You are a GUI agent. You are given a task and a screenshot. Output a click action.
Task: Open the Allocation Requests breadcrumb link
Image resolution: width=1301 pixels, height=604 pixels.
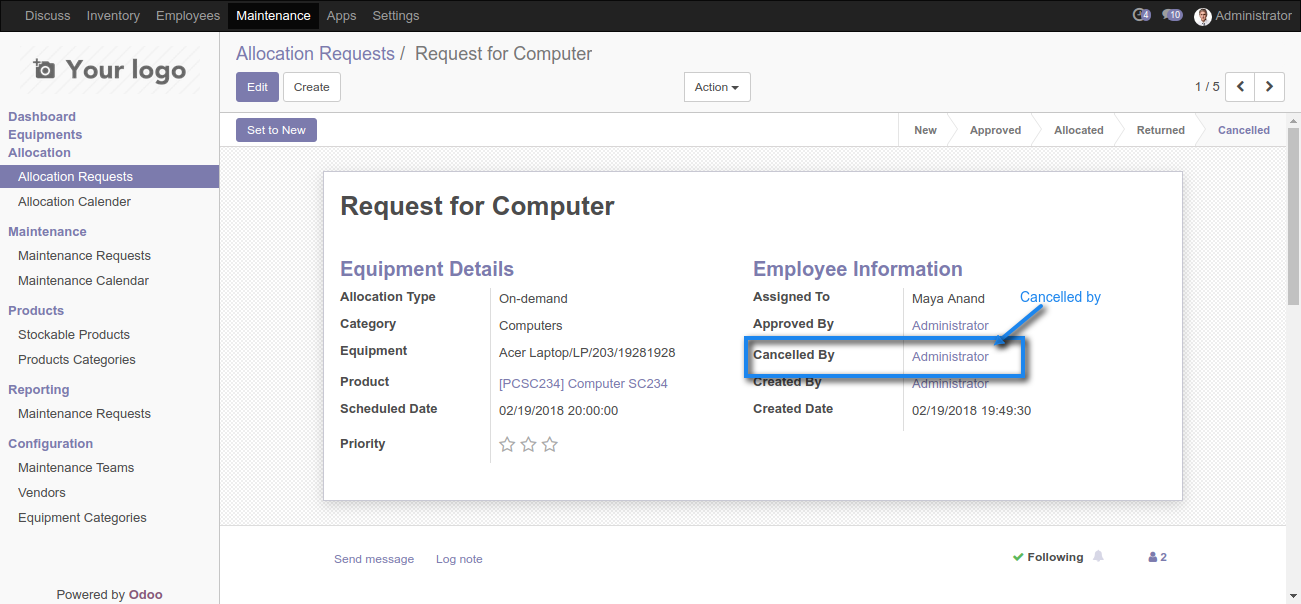[315, 54]
